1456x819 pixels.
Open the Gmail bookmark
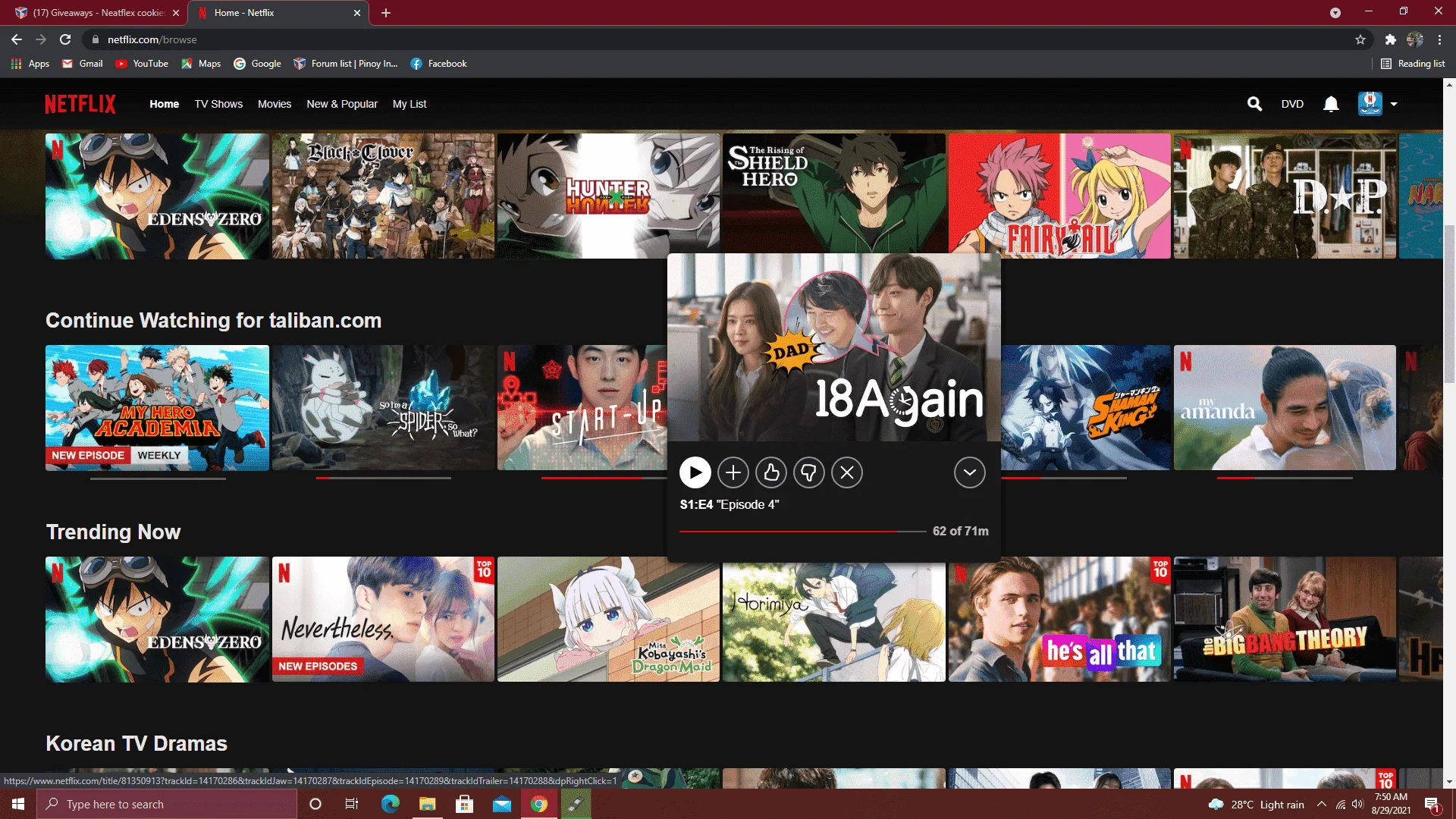(x=82, y=64)
